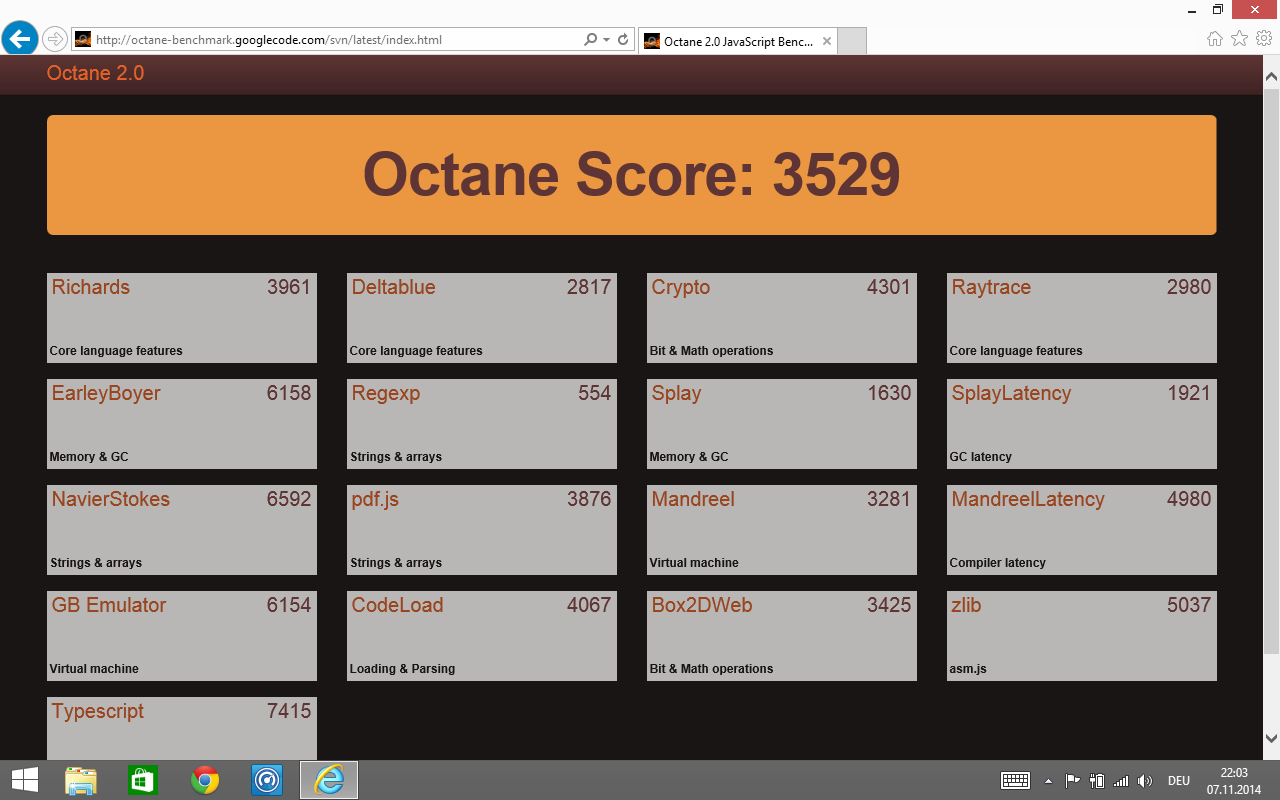Open the Deltablue benchmark link
The width and height of the screenshot is (1280, 800).
(x=393, y=287)
